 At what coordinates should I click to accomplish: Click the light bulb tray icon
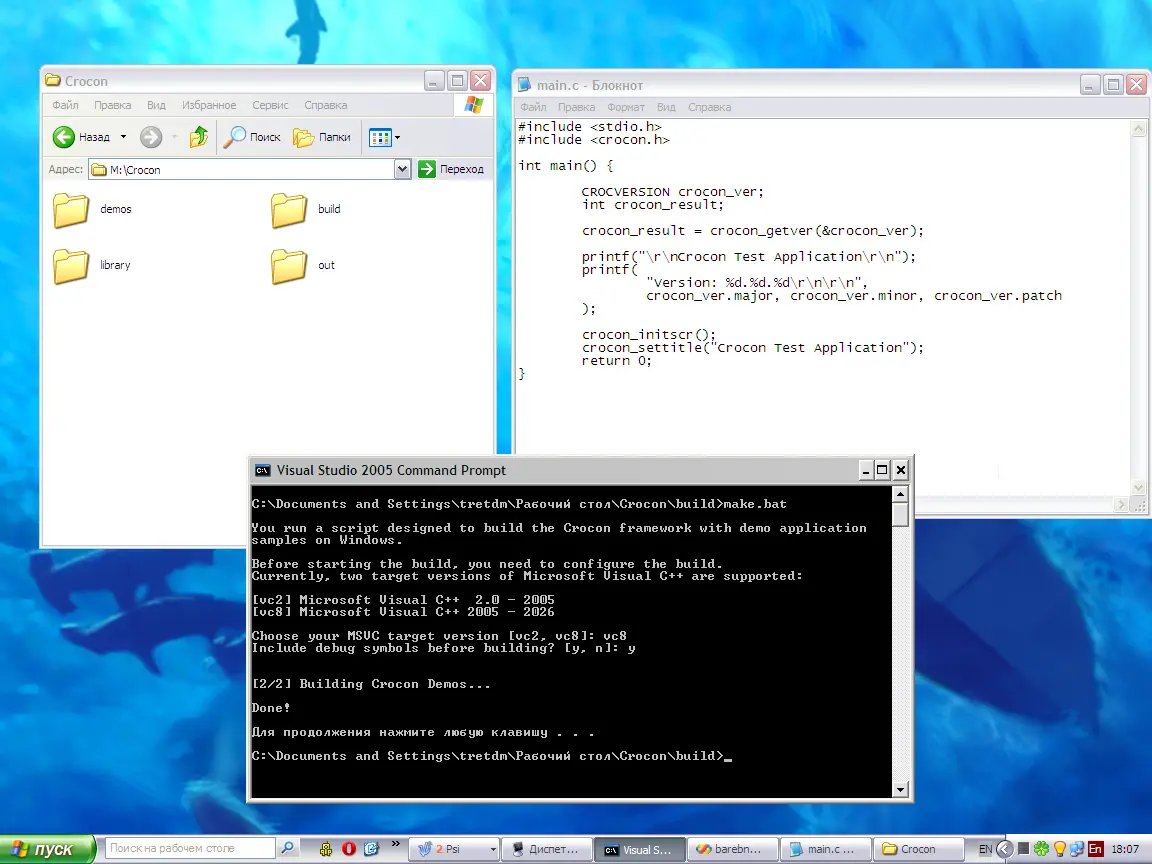point(1059,849)
